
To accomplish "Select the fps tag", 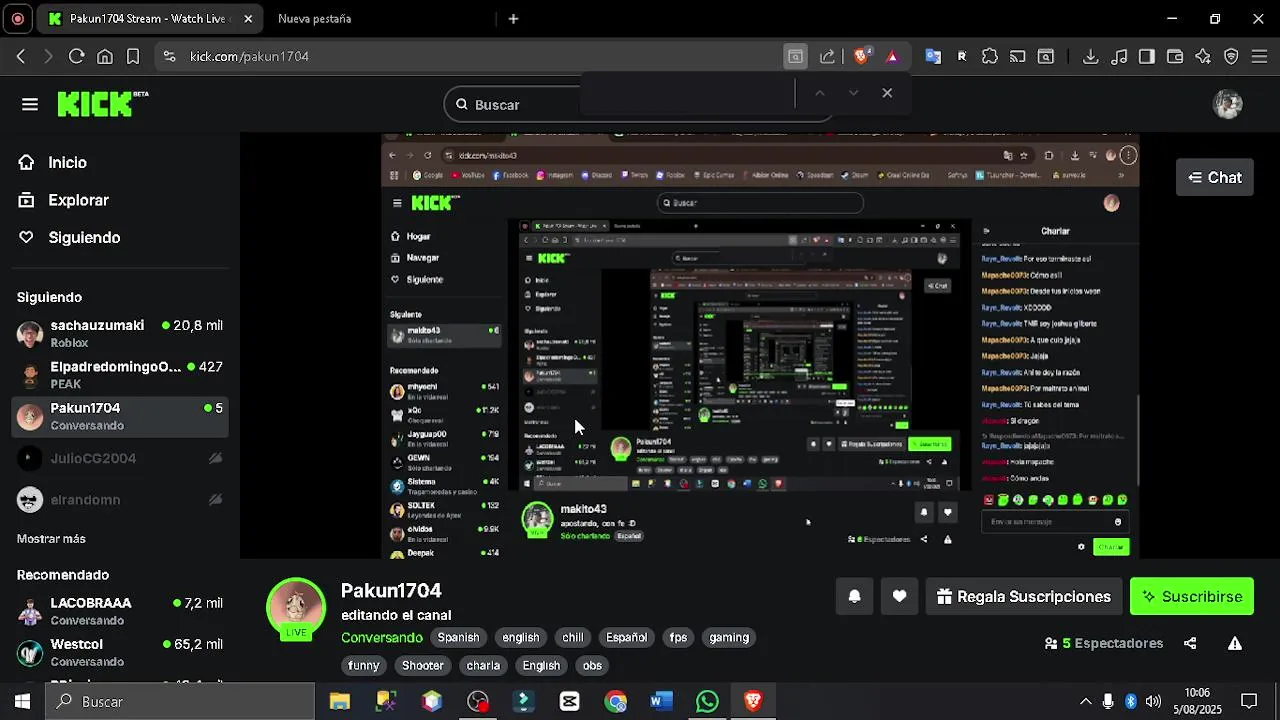I will (x=678, y=637).
